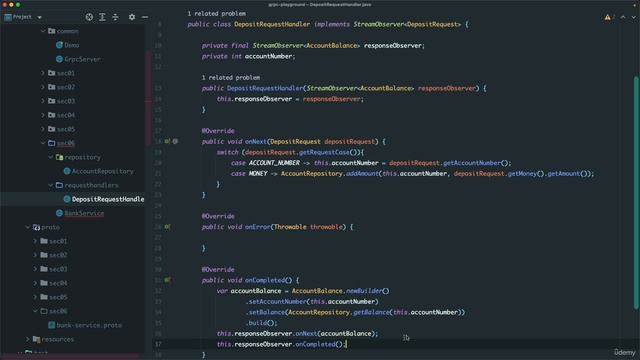
Task: Collapse the requesthandlers package
Action: pyautogui.click(x=51, y=185)
